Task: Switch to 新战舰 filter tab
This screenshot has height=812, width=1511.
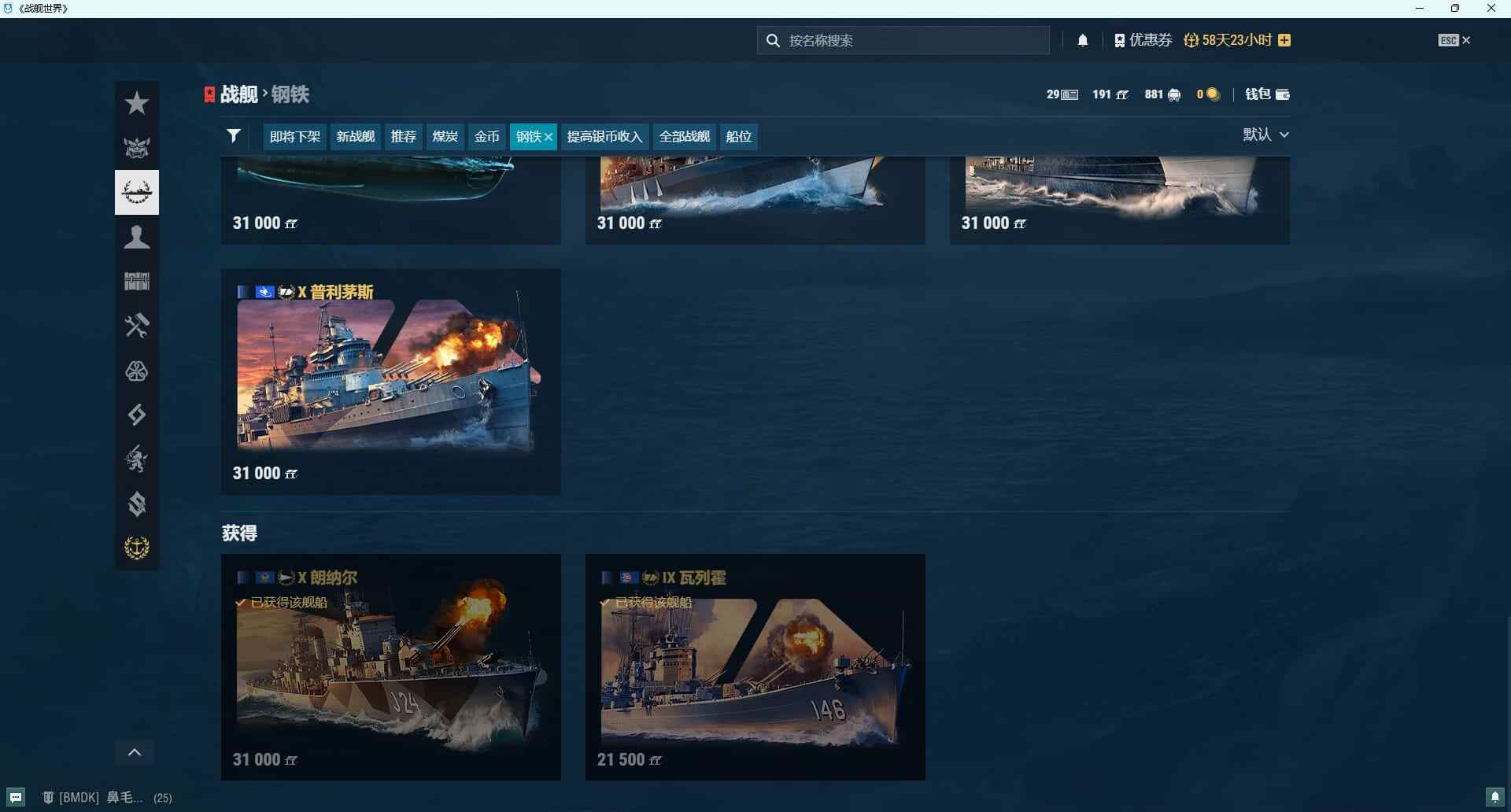Action: (356, 137)
